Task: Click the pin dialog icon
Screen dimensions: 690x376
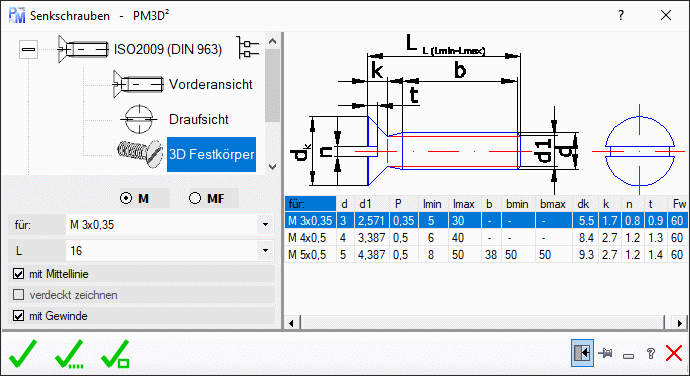Action: [606, 353]
